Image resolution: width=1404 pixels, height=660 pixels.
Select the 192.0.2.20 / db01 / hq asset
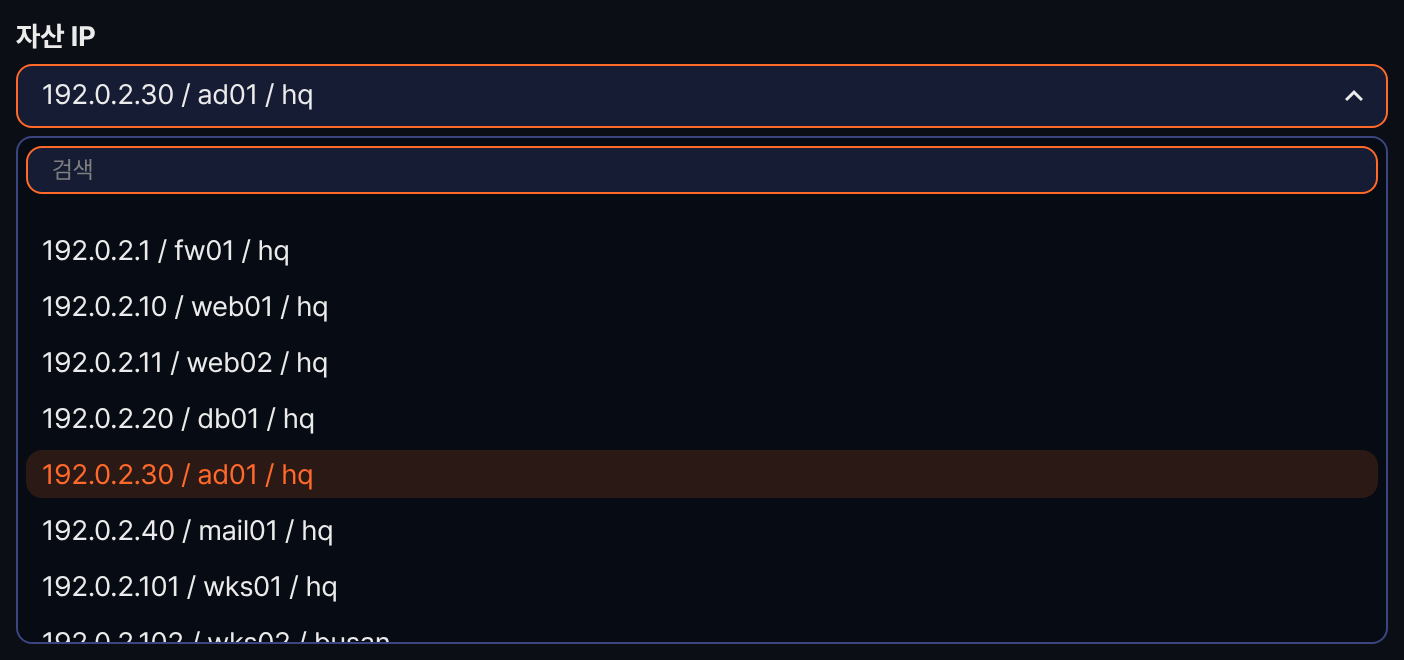(702, 418)
